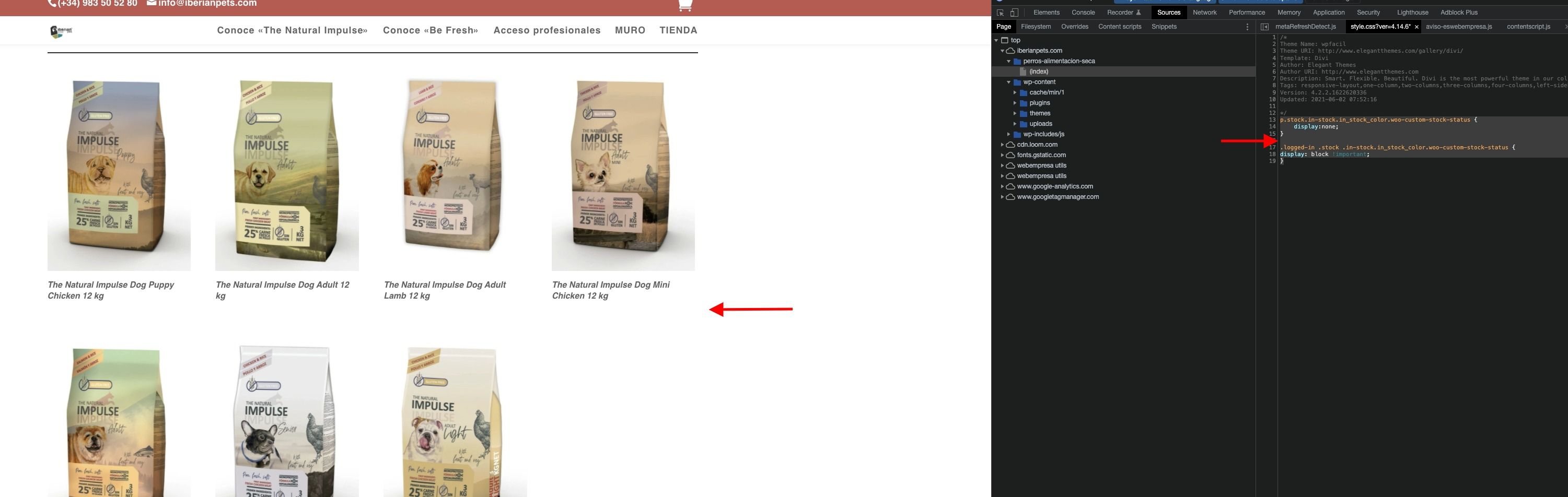Open the navigator three-dot more options
Image resolution: width=1568 pixels, height=497 pixels.
pyautogui.click(x=1247, y=27)
